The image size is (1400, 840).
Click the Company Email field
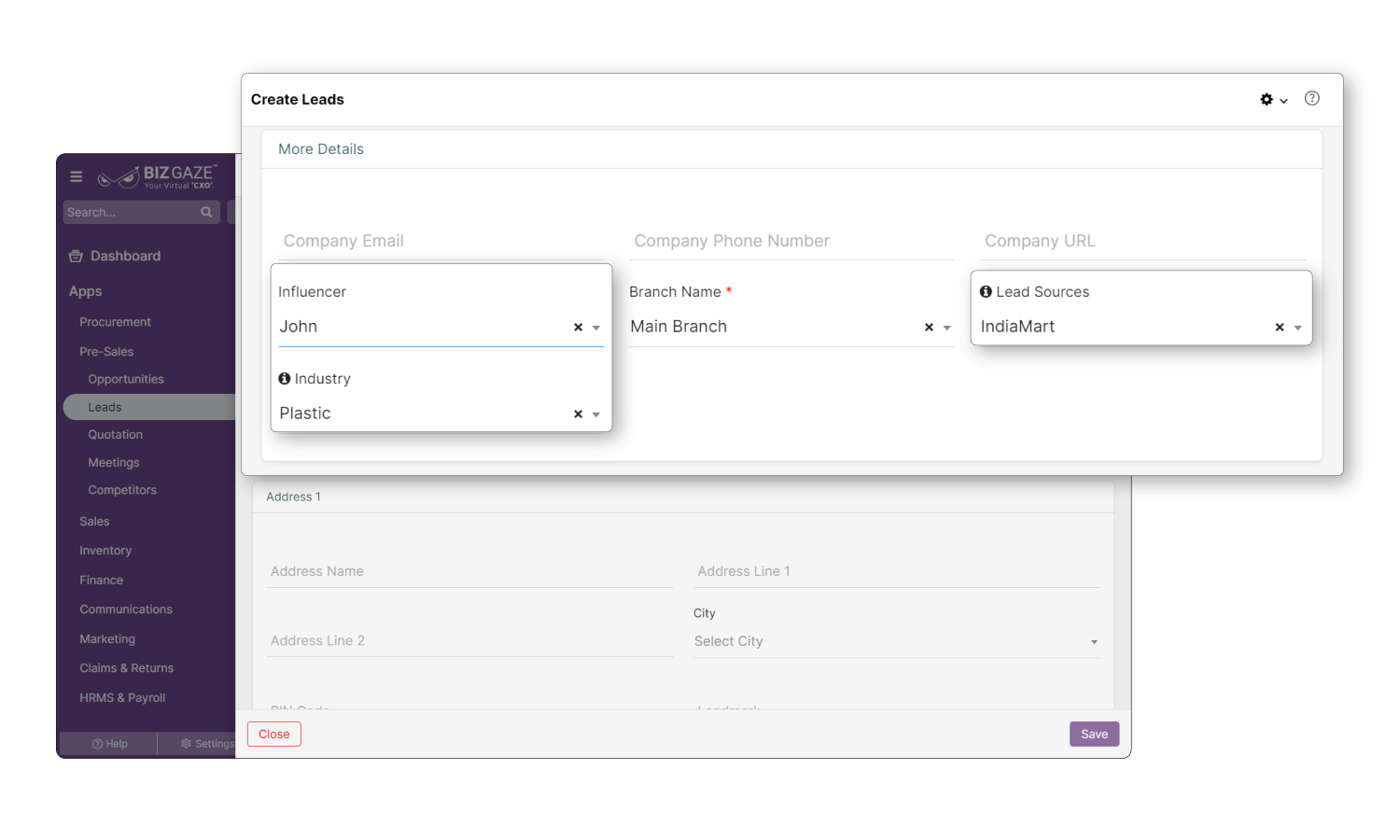[x=441, y=241]
